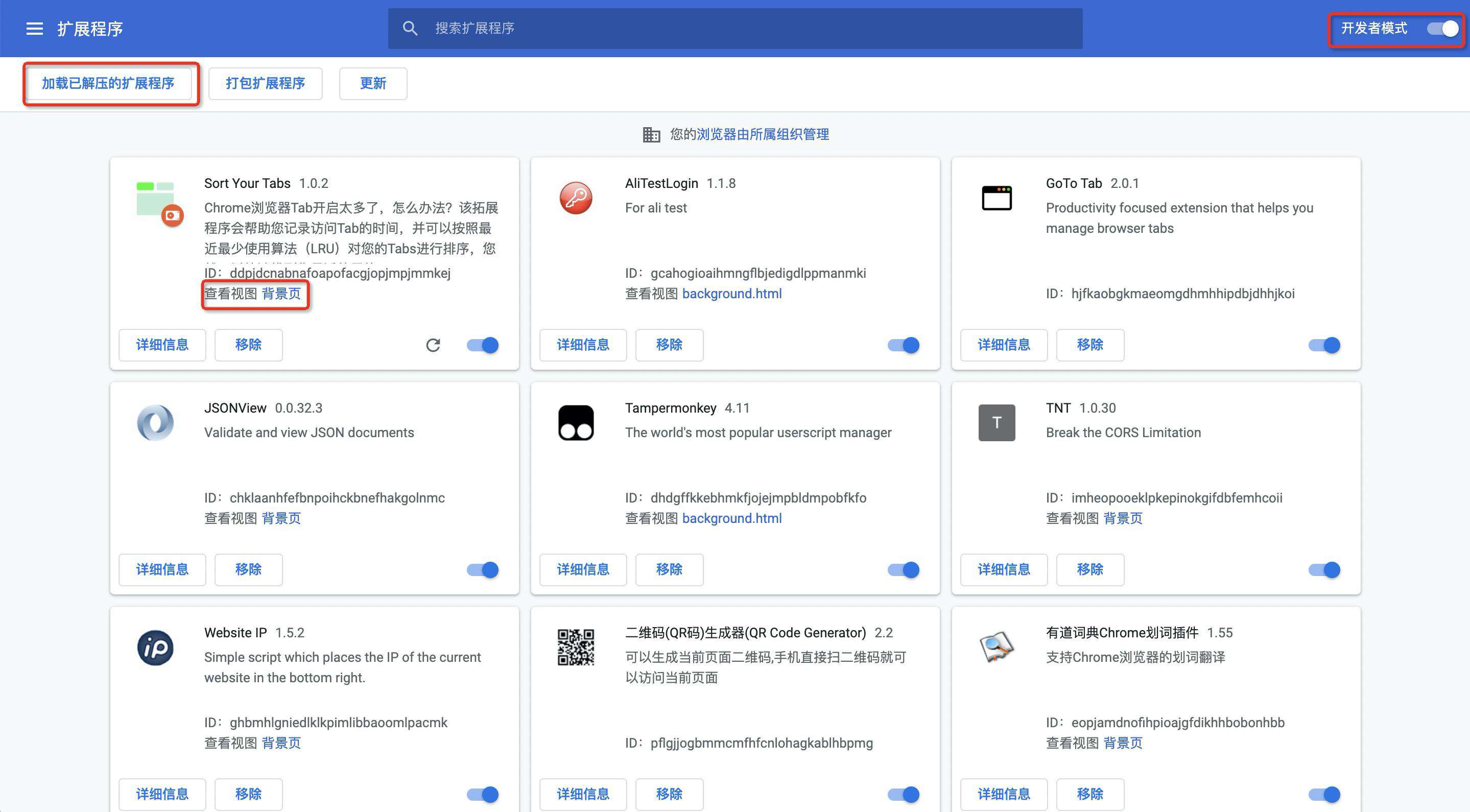The width and height of the screenshot is (1470, 812).
Task: Click the QR Code Generator ID text
Action: (x=749, y=744)
